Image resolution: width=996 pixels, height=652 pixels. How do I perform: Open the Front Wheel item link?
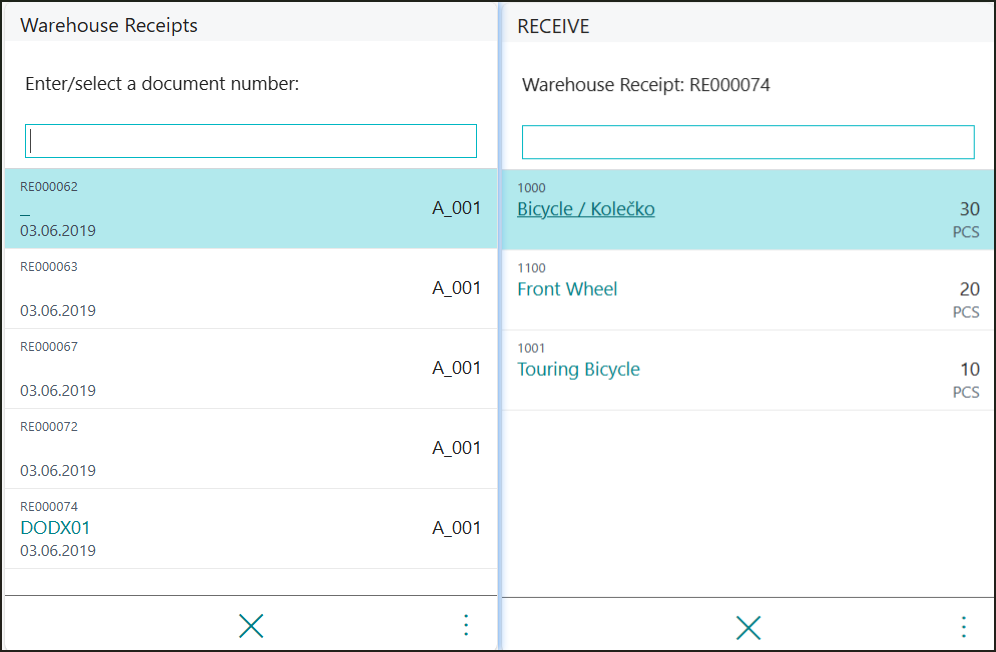[567, 289]
